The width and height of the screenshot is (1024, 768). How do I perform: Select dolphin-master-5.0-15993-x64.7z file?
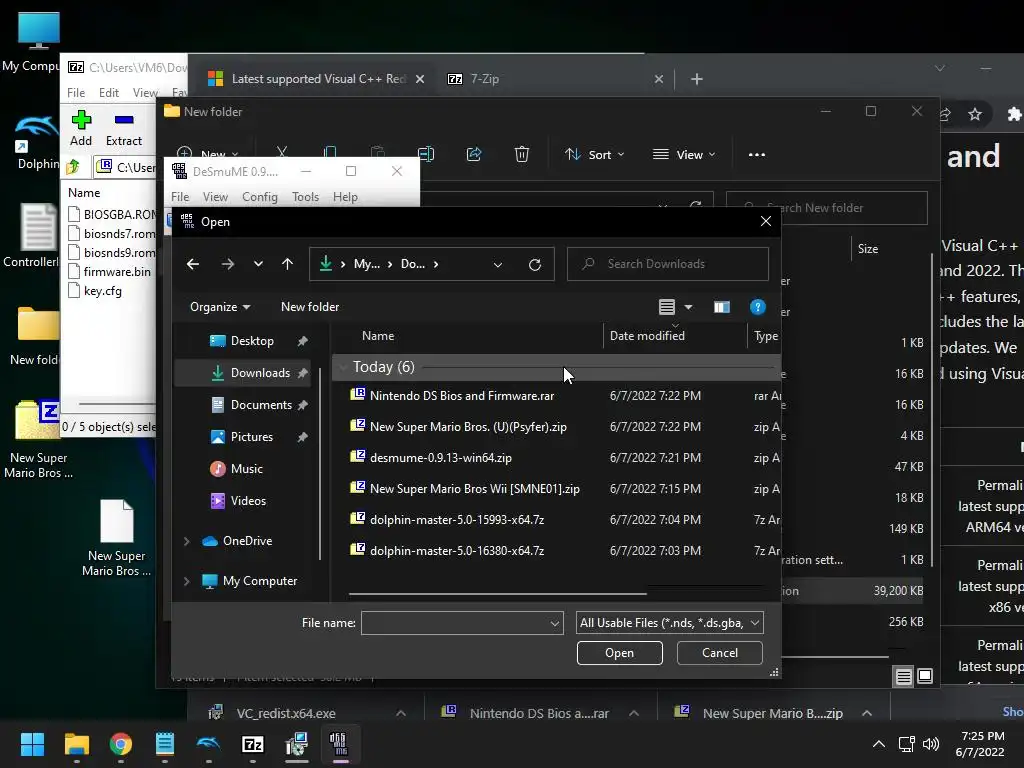[x=457, y=520]
